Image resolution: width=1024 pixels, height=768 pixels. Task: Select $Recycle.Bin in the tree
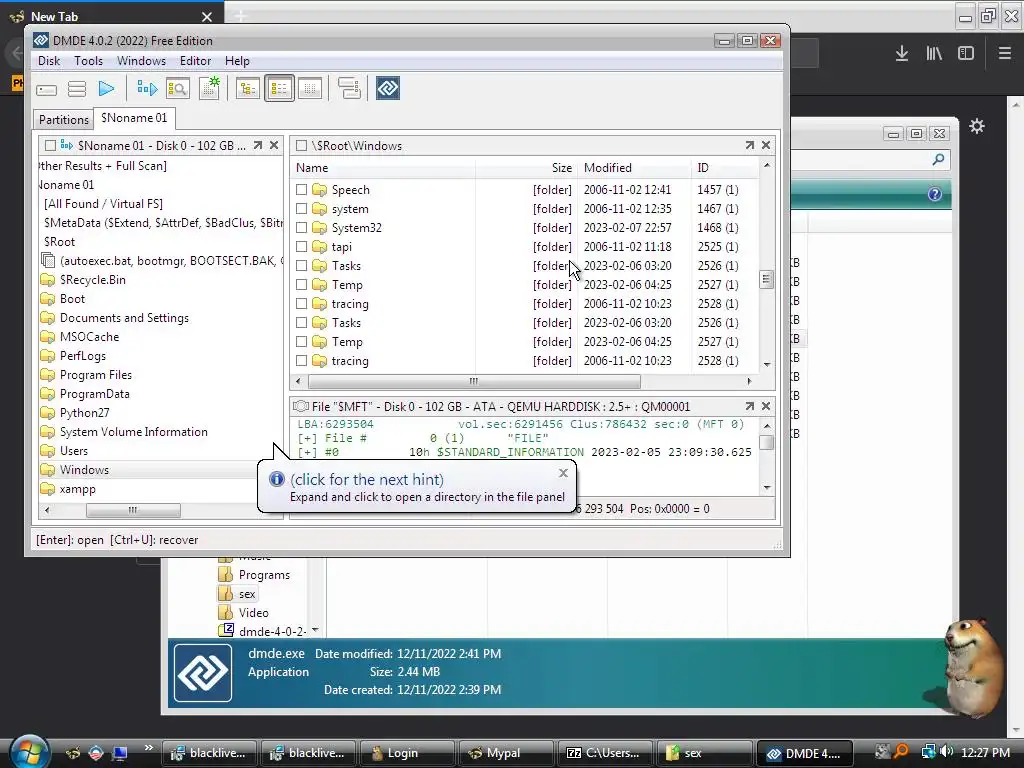click(92, 280)
